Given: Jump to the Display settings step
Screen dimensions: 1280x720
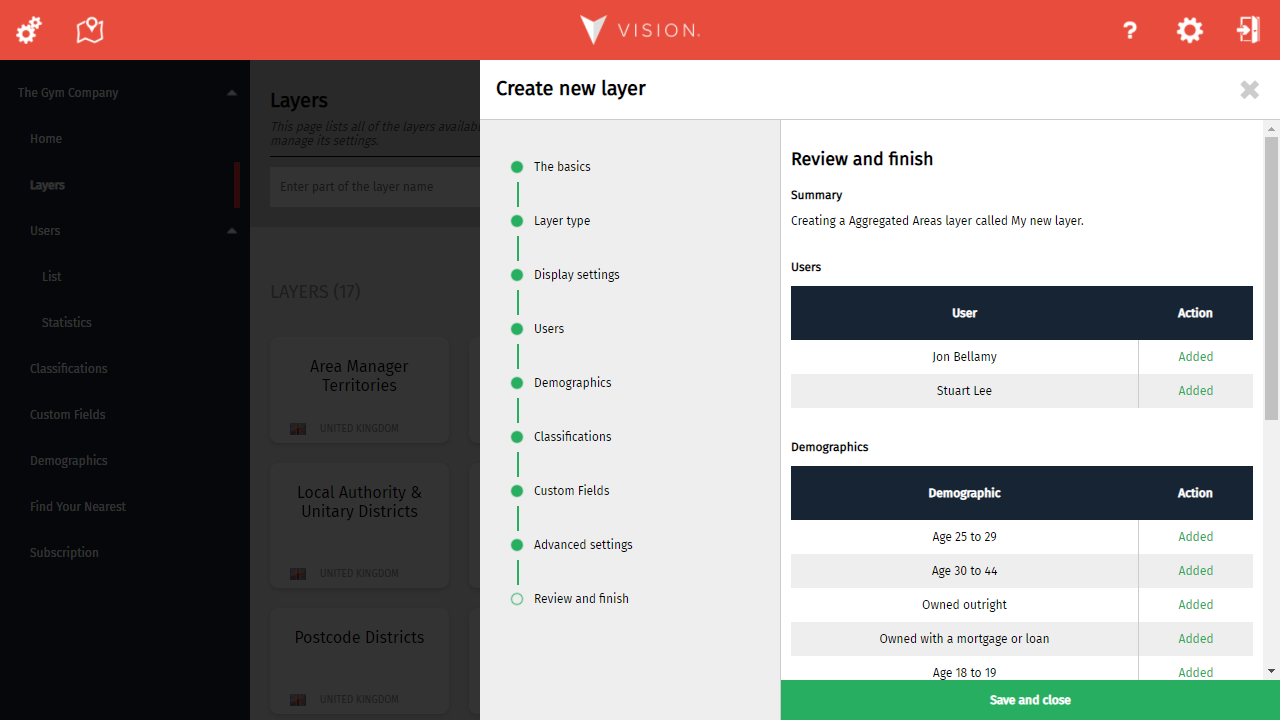Looking at the screenshot, I should click(x=576, y=275).
